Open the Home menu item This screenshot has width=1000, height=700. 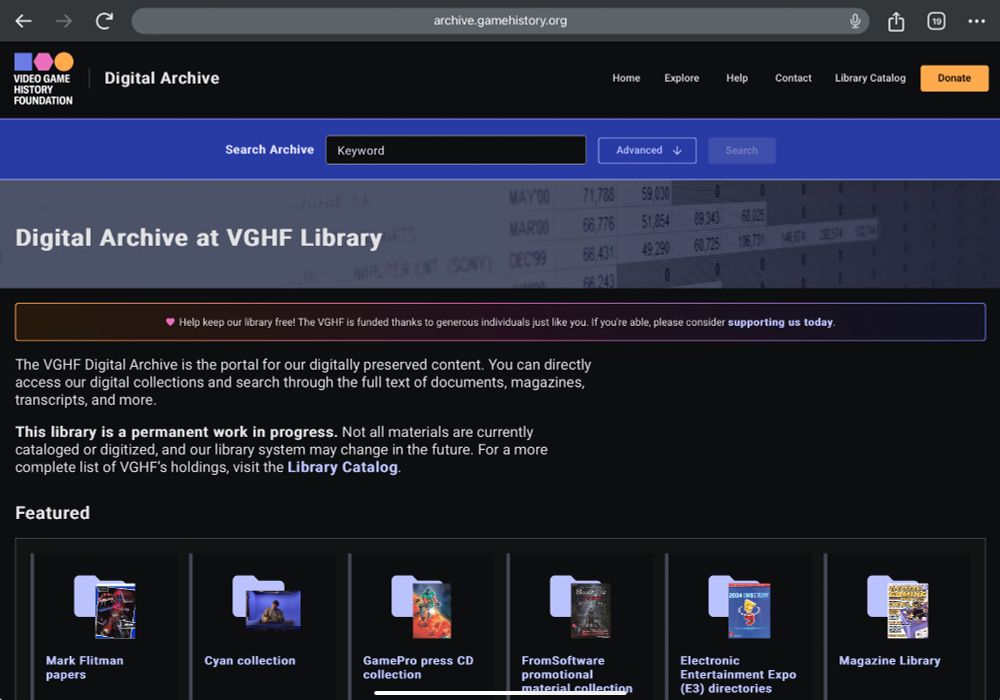(x=626, y=78)
